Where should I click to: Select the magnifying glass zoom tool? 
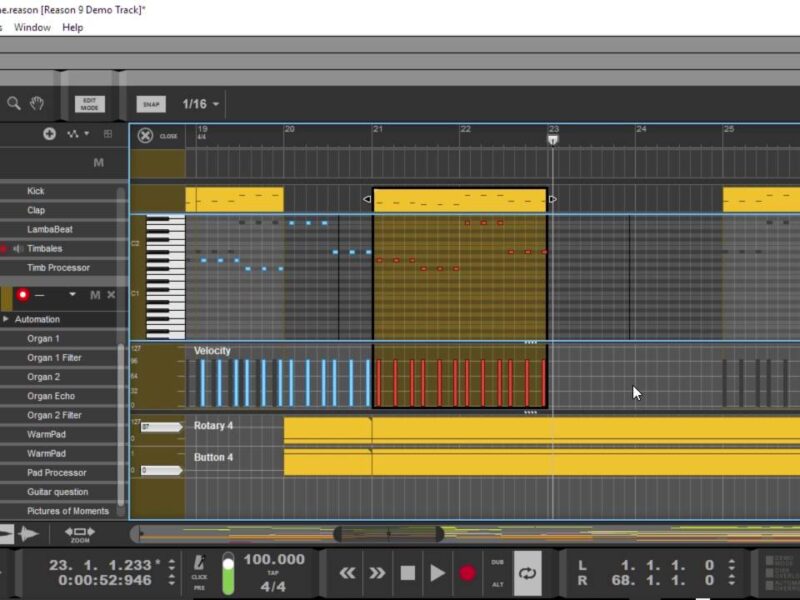14,103
